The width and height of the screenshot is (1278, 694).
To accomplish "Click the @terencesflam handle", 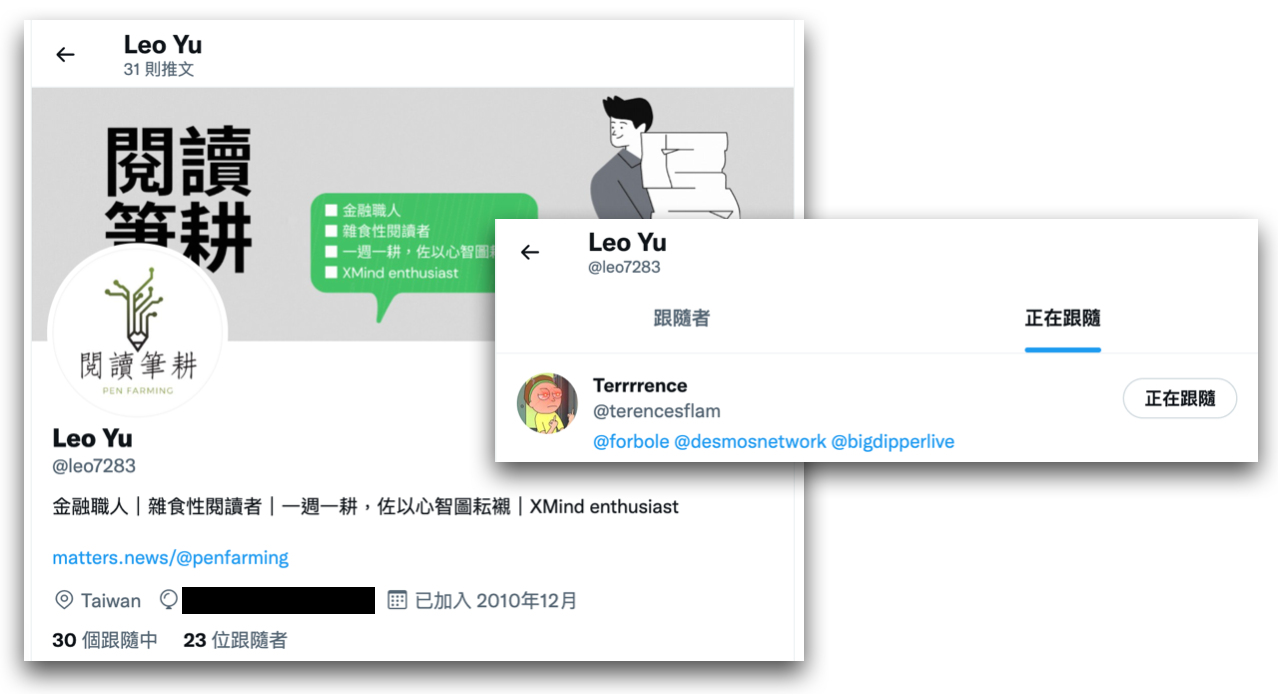I will pos(657,411).
